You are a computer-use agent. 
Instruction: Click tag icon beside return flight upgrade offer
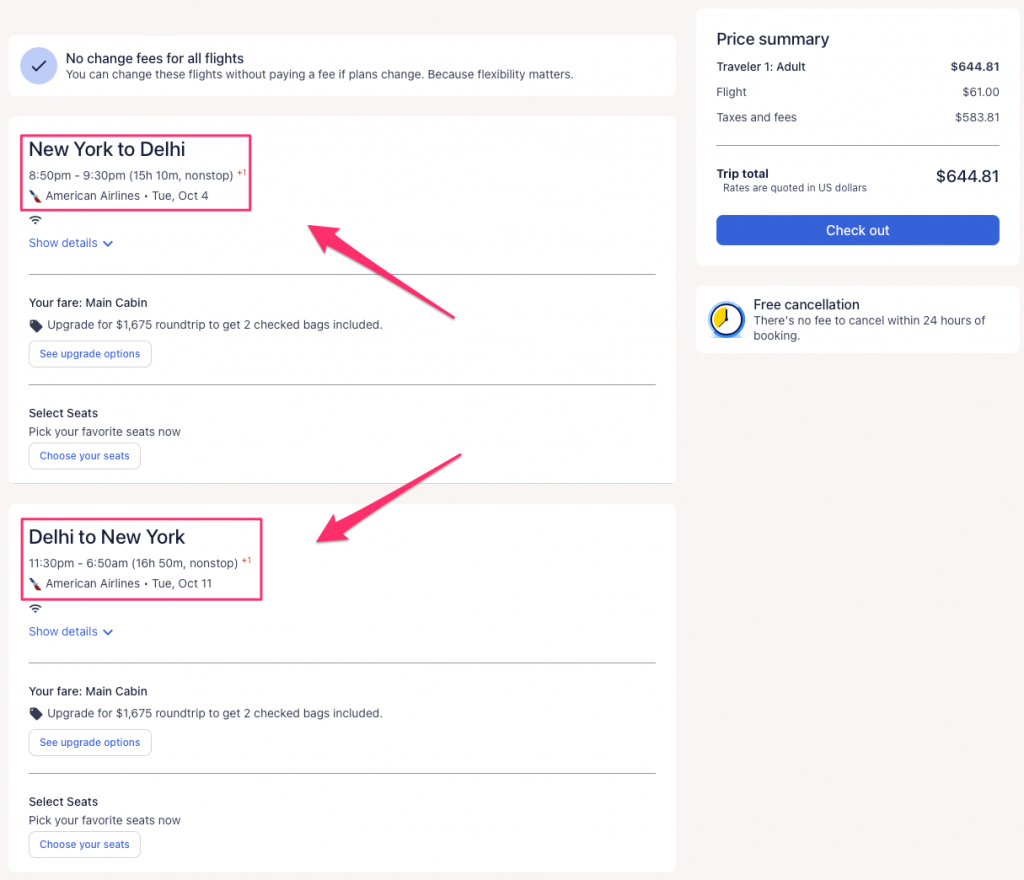(36, 714)
